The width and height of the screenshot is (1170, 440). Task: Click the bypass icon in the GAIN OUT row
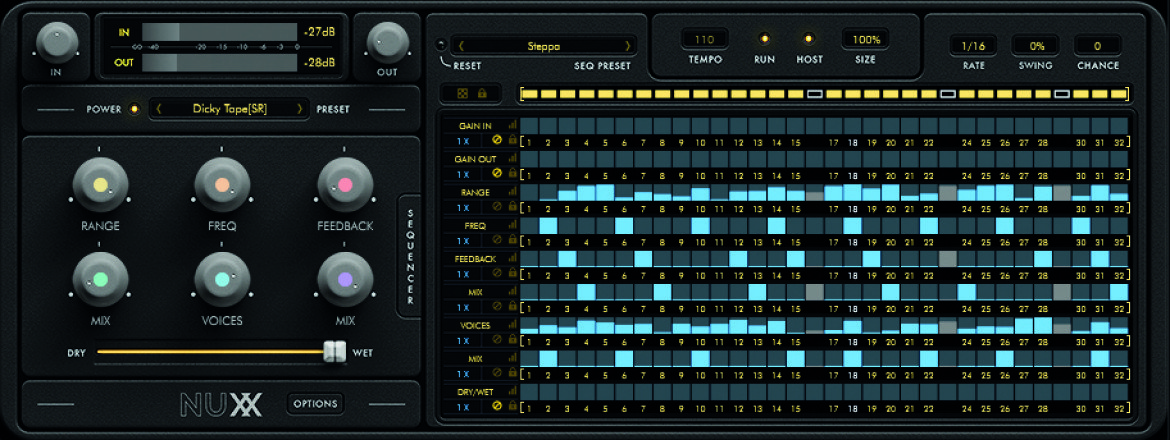(x=497, y=173)
